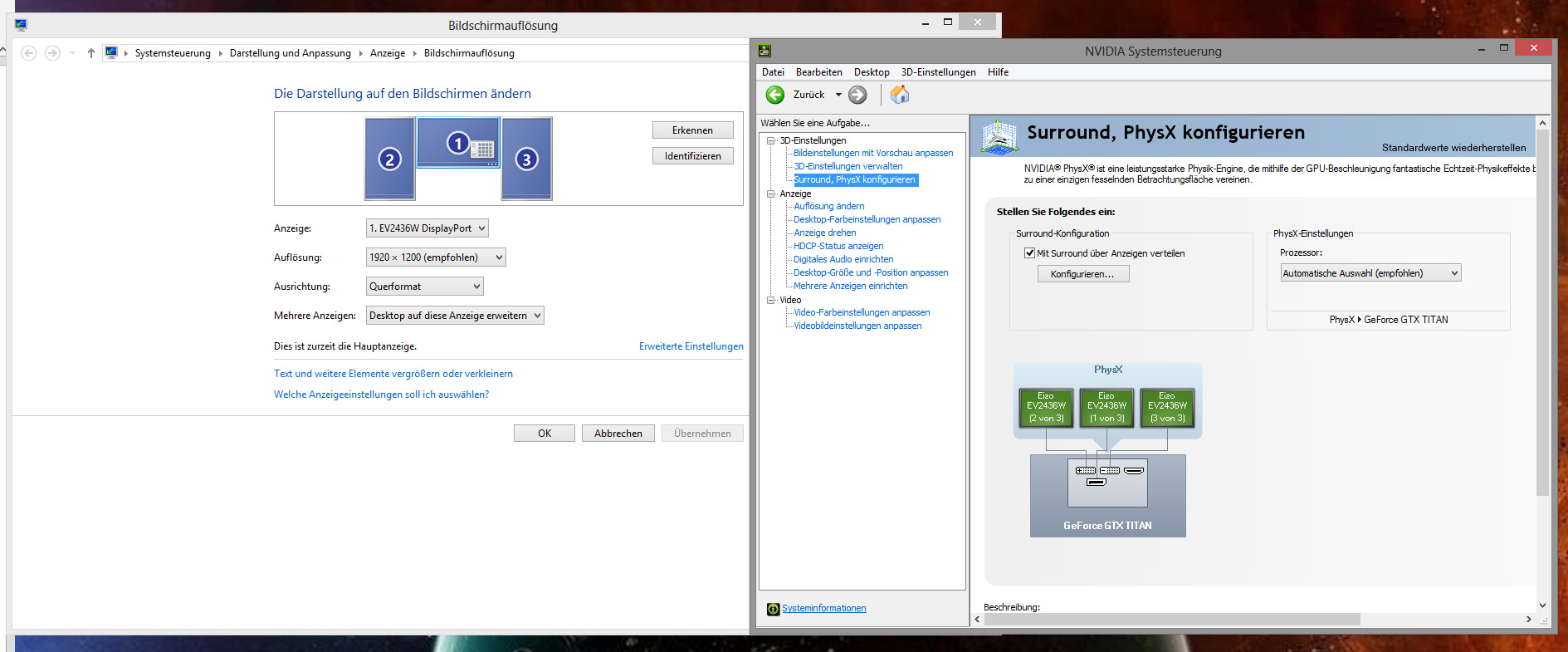Click the Eizo EV2436W (3 von 3) display icon
This screenshot has height=652, width=1568.
click(1167, 408)
